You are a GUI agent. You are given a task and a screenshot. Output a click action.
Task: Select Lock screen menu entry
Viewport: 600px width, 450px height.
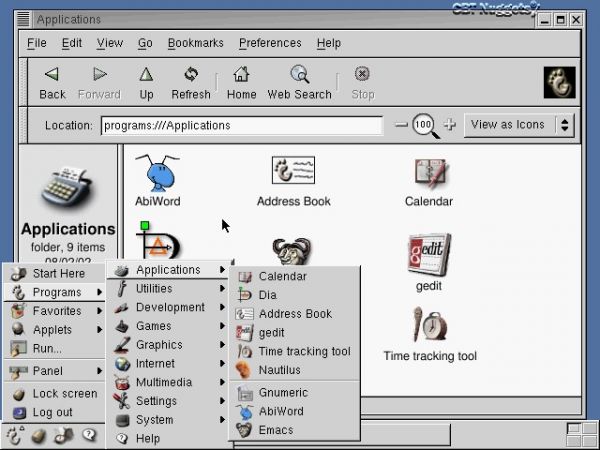tap(54, 393)
